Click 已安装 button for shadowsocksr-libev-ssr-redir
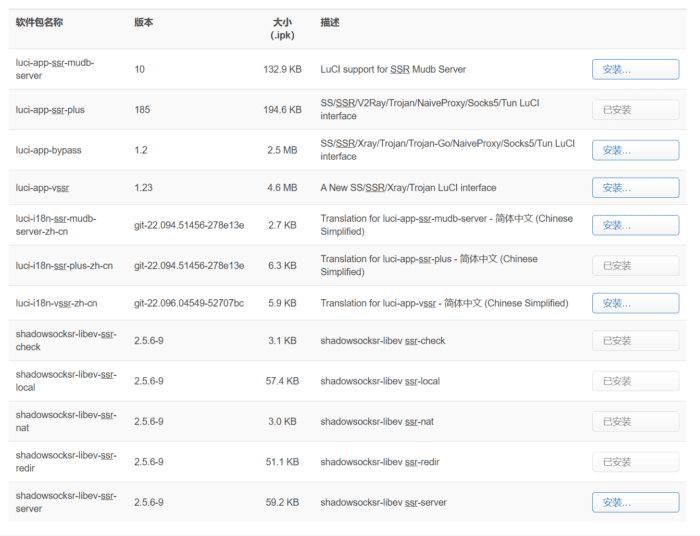 click(x=635, y=462)
